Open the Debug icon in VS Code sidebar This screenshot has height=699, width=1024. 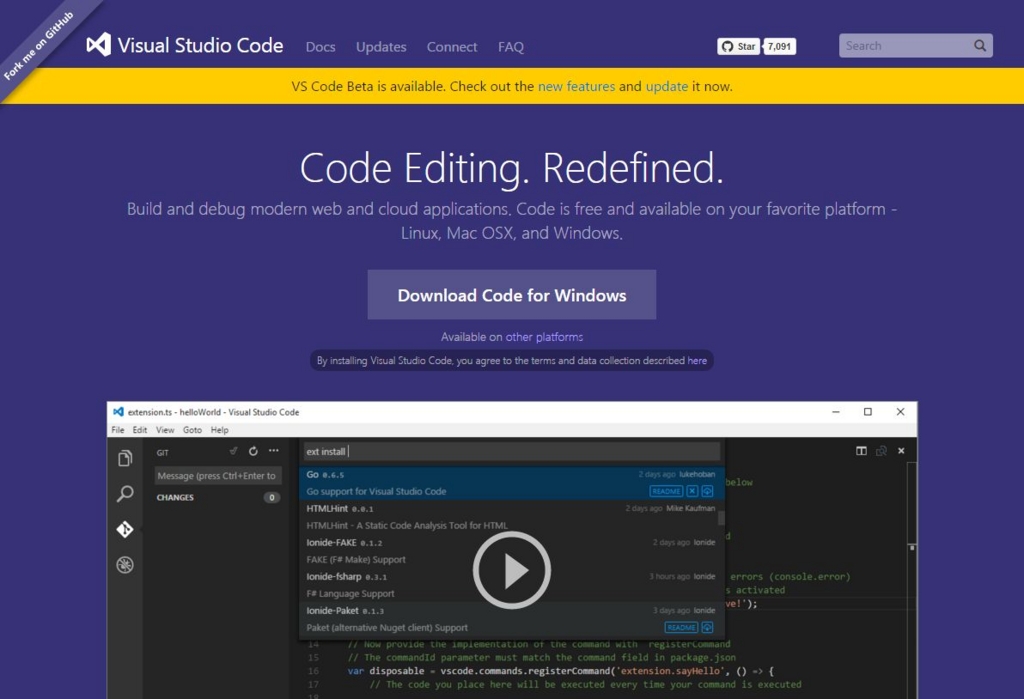click(x=125, y=564)
